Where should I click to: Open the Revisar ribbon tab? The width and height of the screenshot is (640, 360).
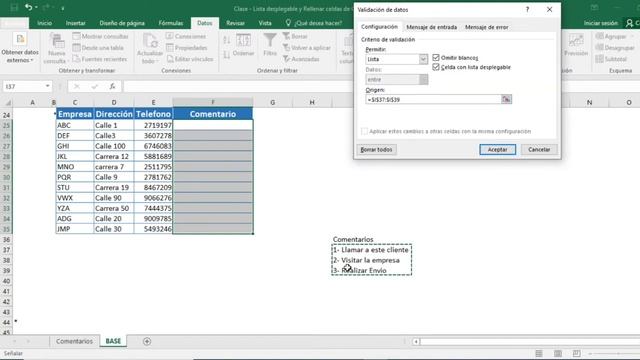click(235, 23)
